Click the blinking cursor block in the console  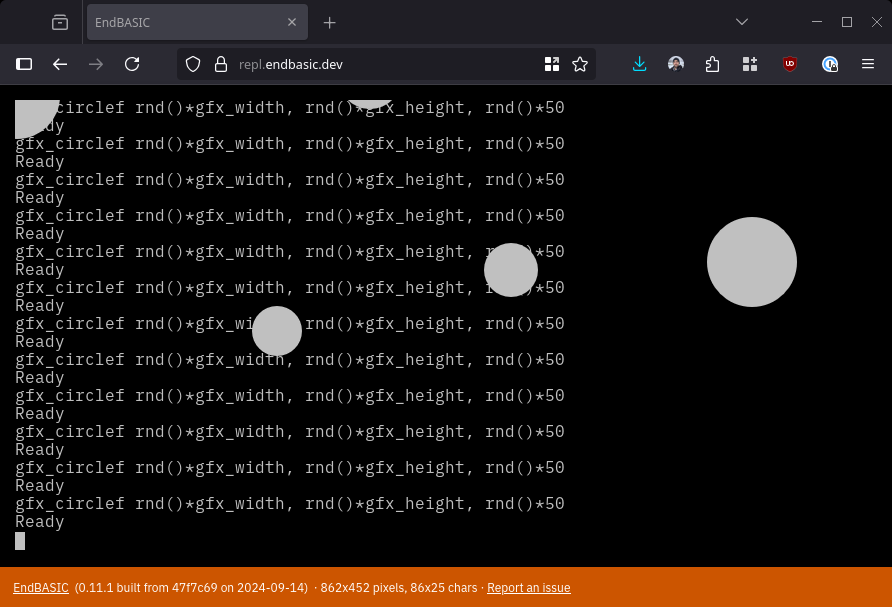click(x=20, y=541)
